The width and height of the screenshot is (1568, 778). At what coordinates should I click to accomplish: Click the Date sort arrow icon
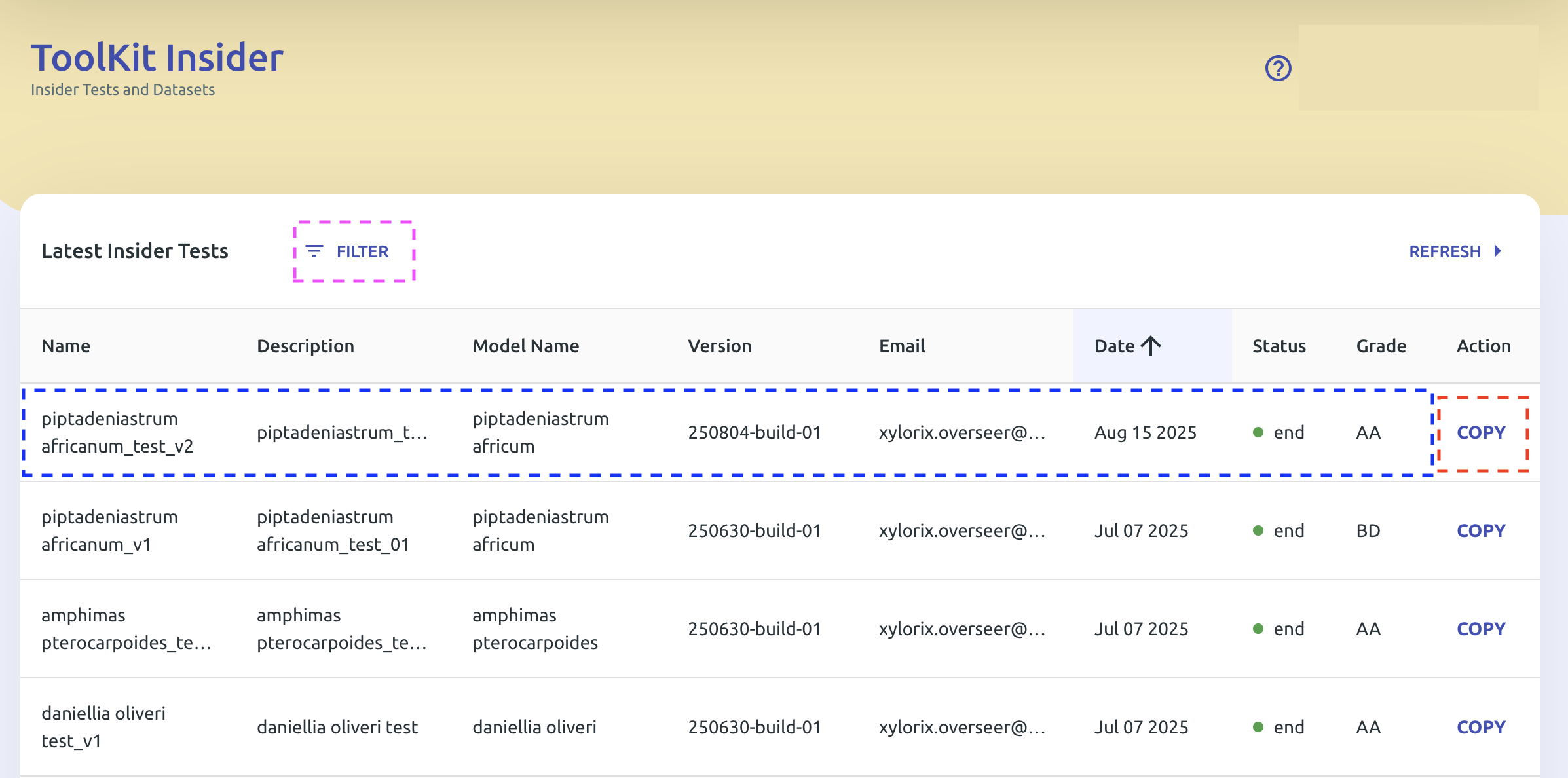[x=1151, y=346]
